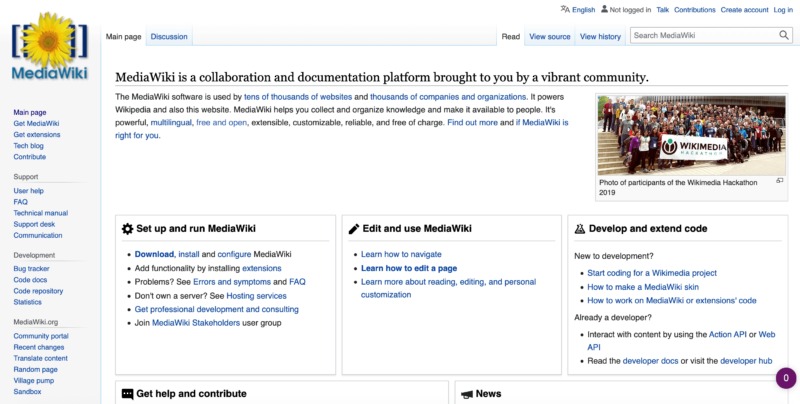Open the View history tab
This screenshot has height=404, width=800.
tap(600, 36)
